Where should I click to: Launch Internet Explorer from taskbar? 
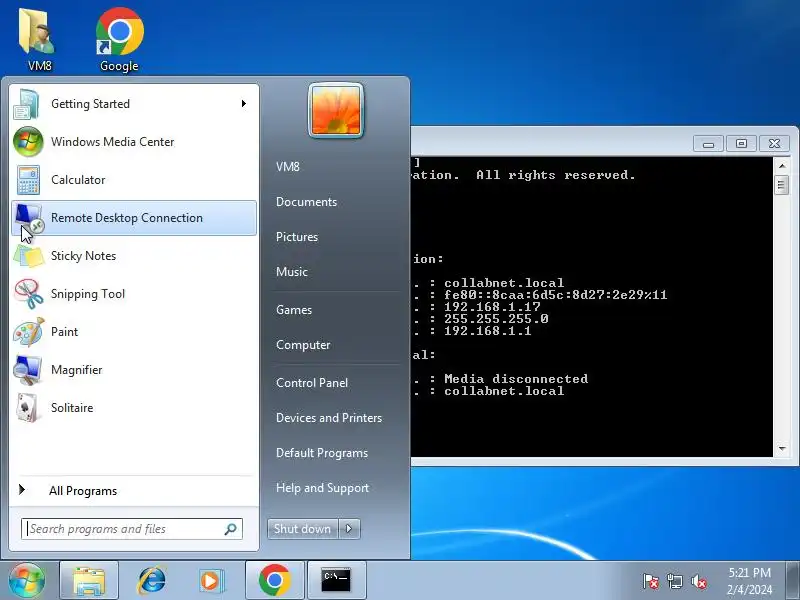[151, 581]
